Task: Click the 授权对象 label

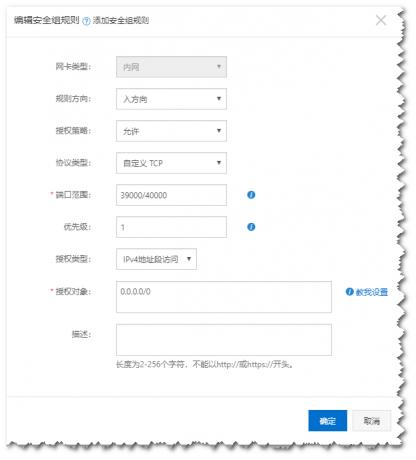Action: (73, 292)
